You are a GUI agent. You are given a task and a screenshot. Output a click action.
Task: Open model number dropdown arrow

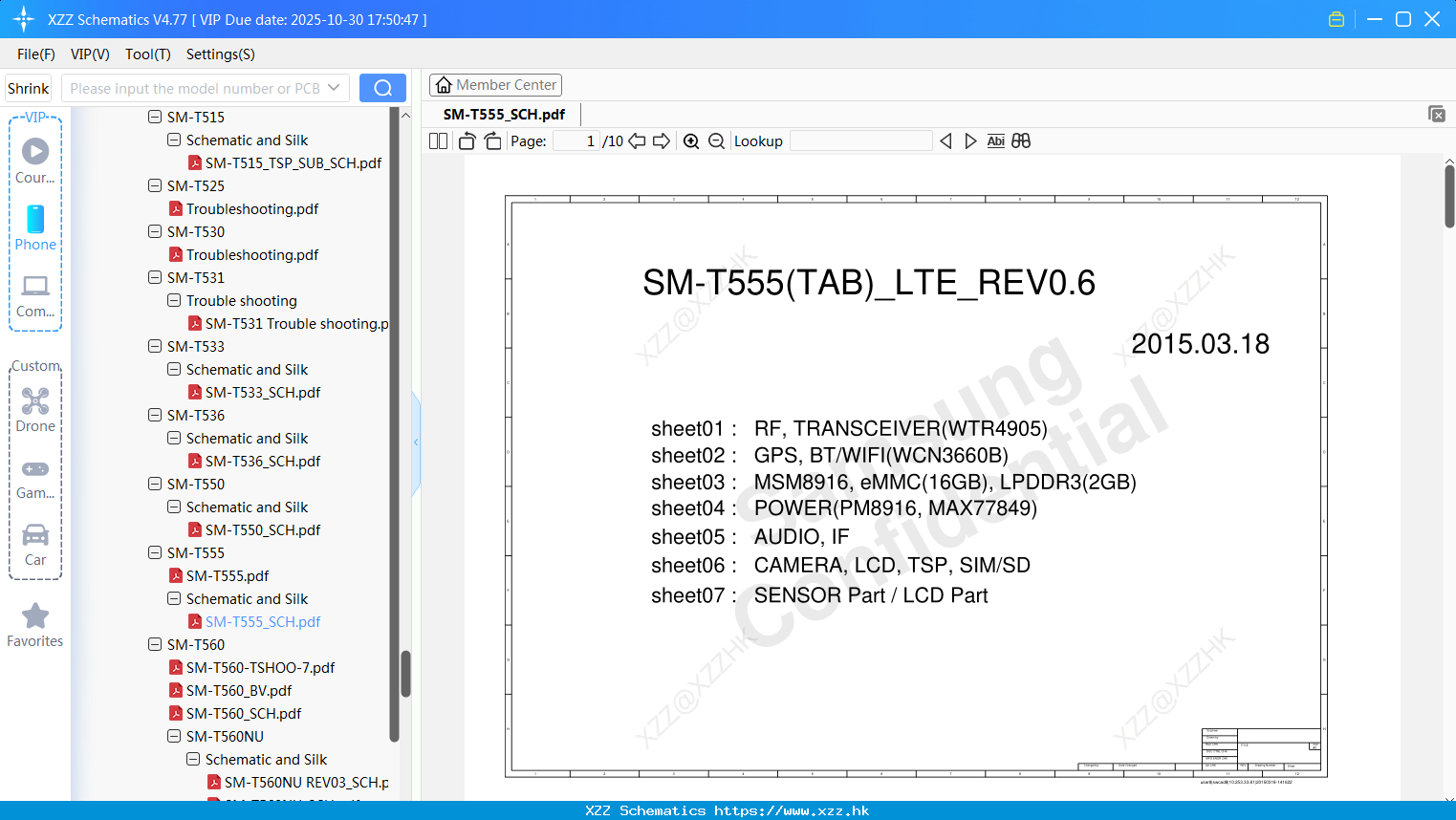click(334, 88)
